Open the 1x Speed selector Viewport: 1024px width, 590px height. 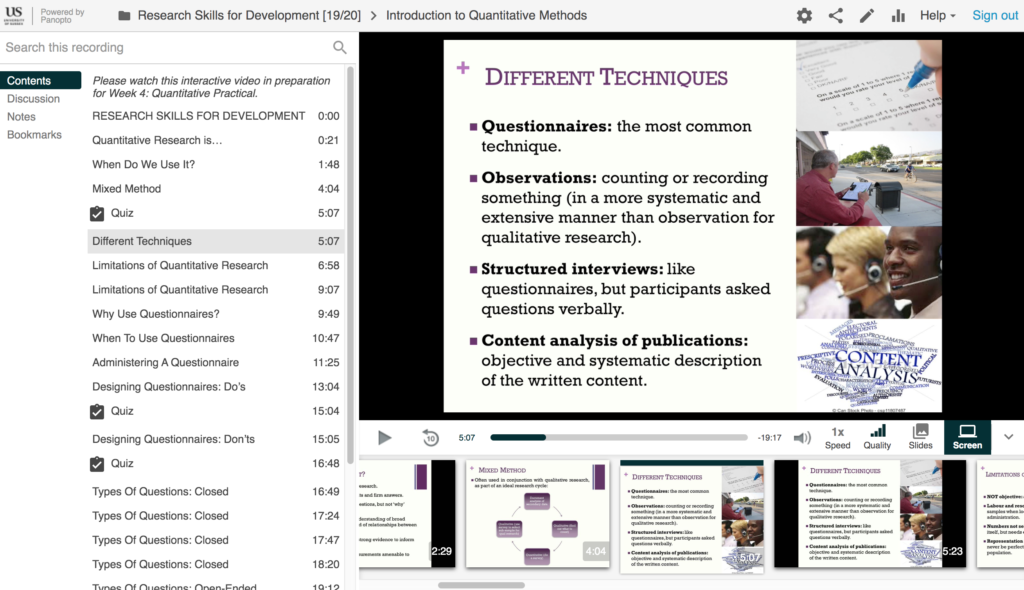click(838, 437)
